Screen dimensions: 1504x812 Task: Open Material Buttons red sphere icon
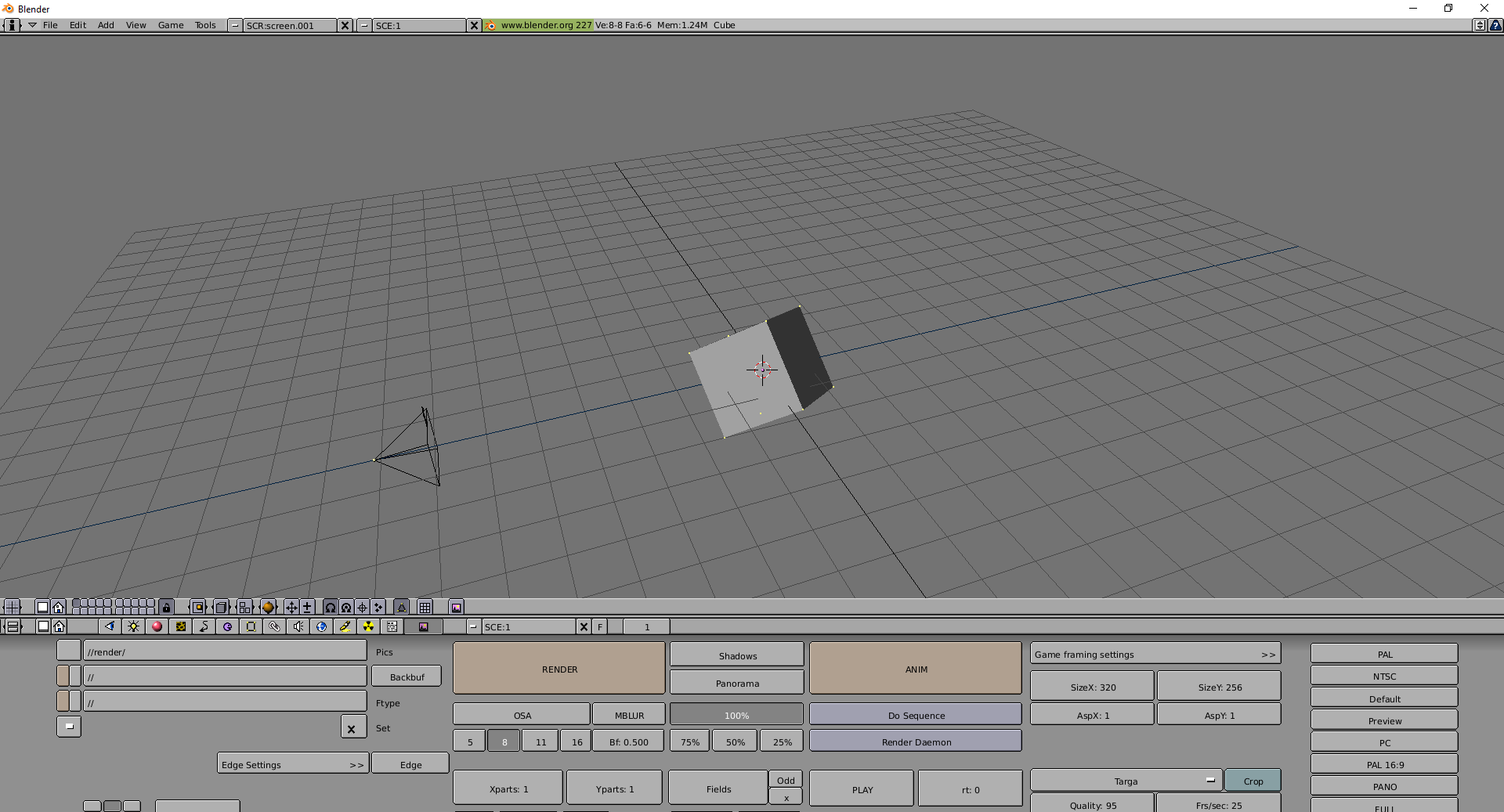(x=157, y=626)
